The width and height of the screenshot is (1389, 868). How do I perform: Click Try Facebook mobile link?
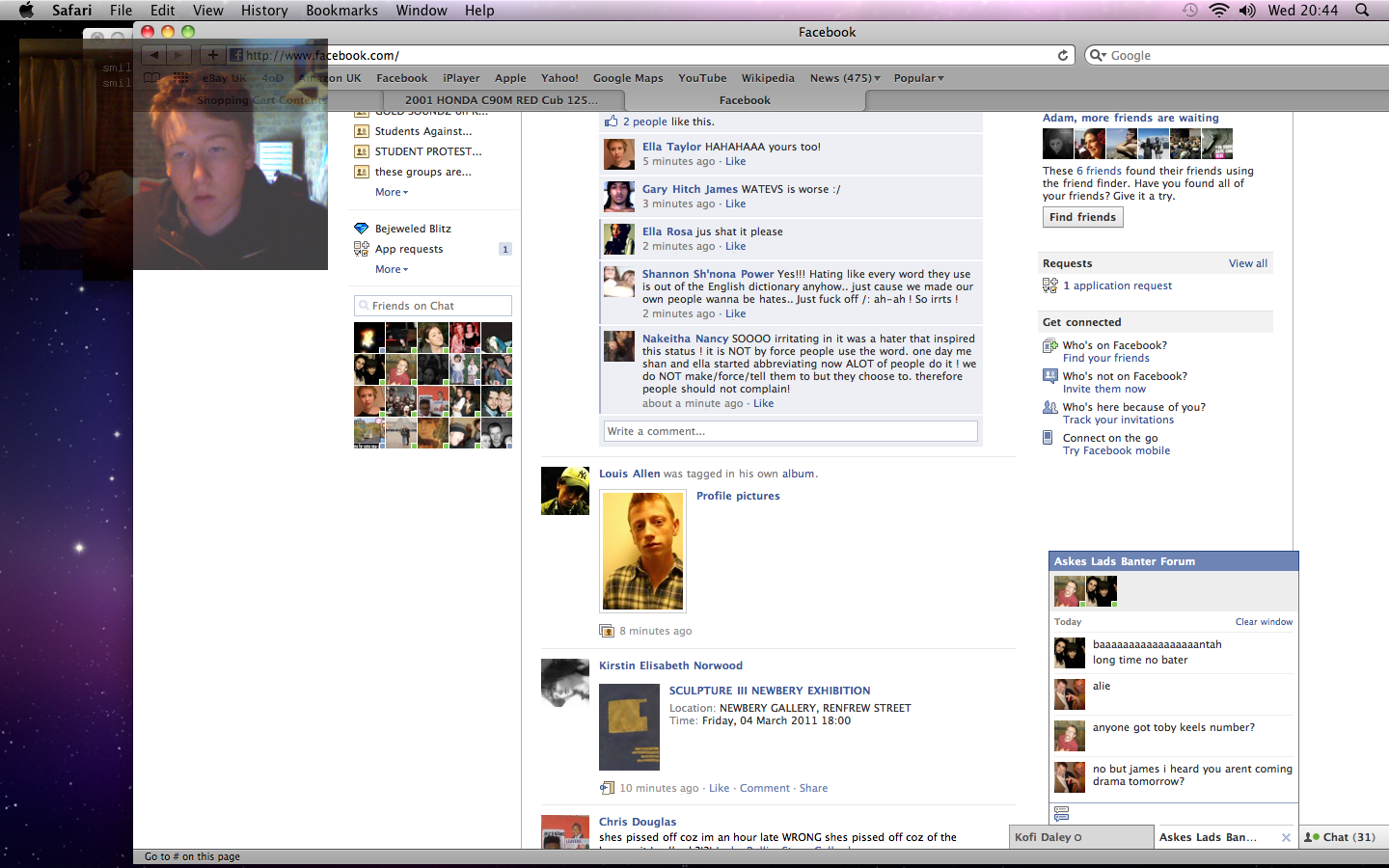tap(1116, 450)
